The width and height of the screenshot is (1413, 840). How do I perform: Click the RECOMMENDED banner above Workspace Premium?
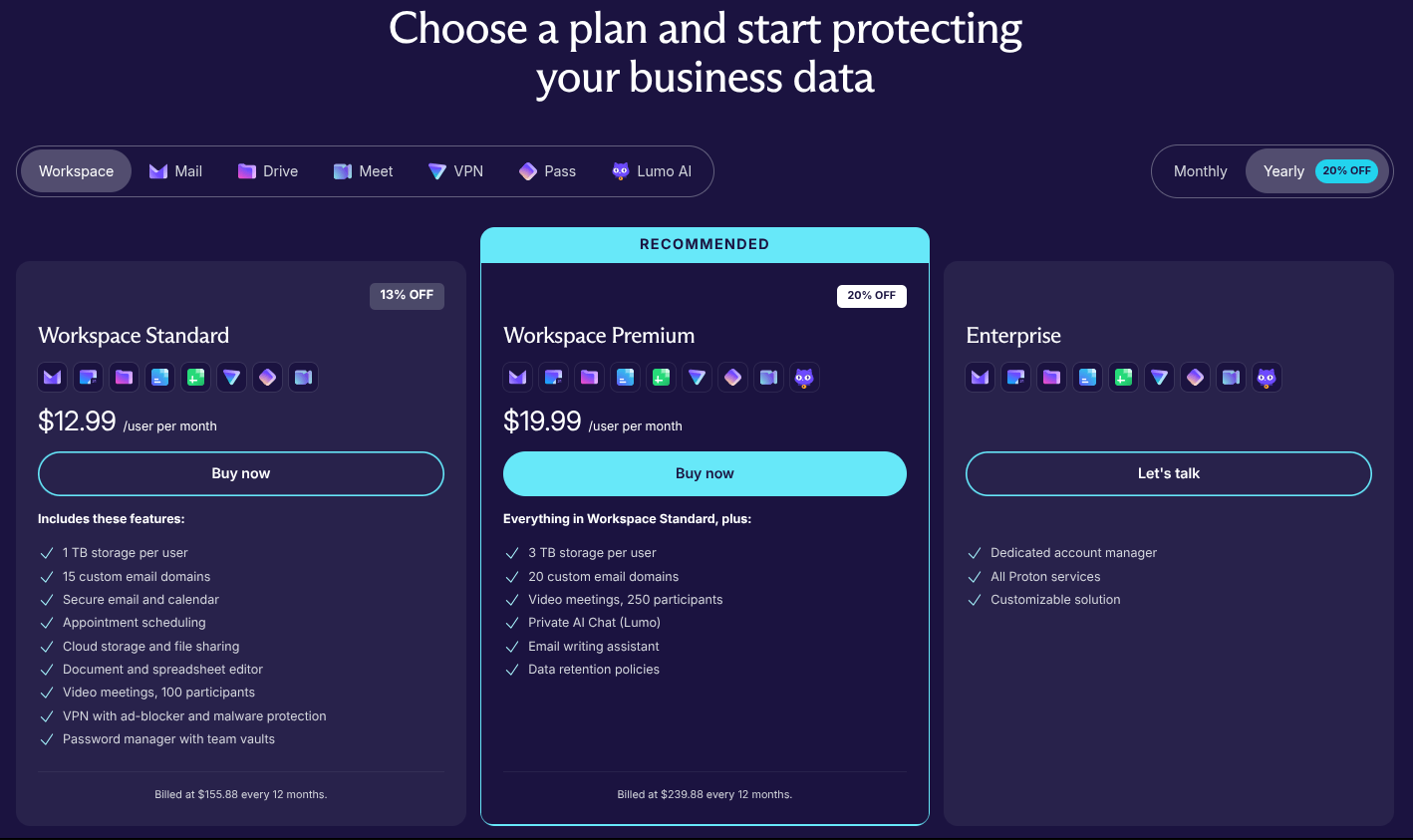click(x=705, y=244)
